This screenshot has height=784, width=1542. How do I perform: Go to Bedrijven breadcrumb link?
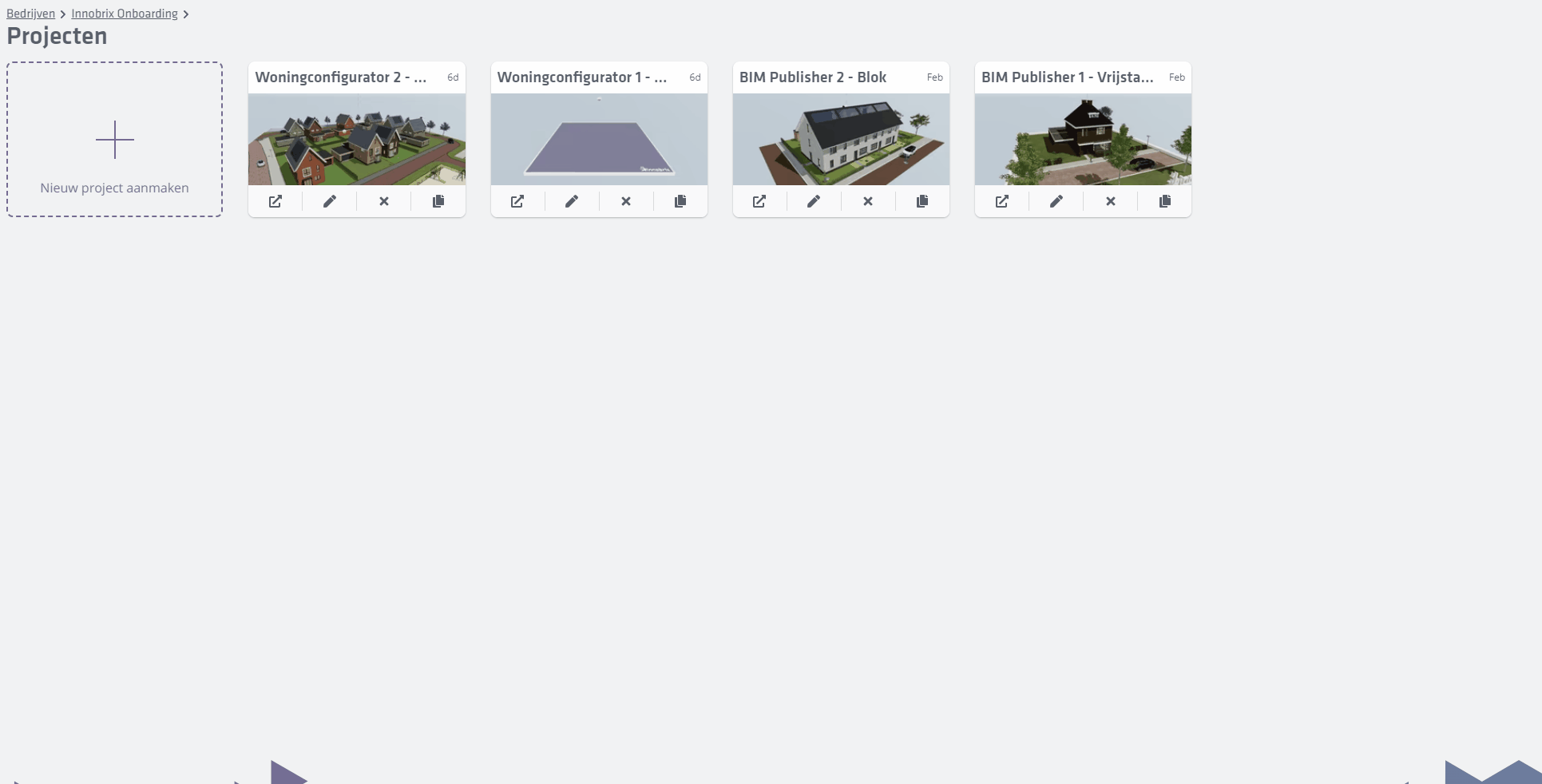31,14
